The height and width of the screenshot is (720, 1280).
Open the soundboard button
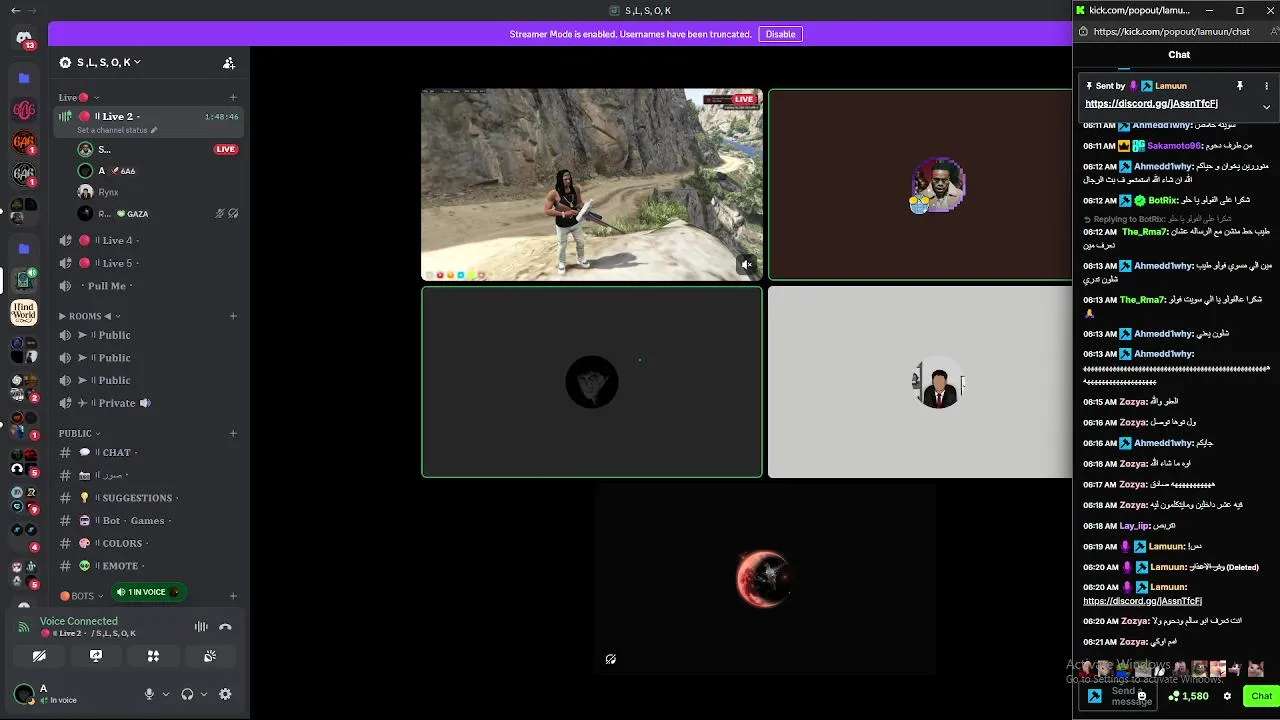point(210,656)
